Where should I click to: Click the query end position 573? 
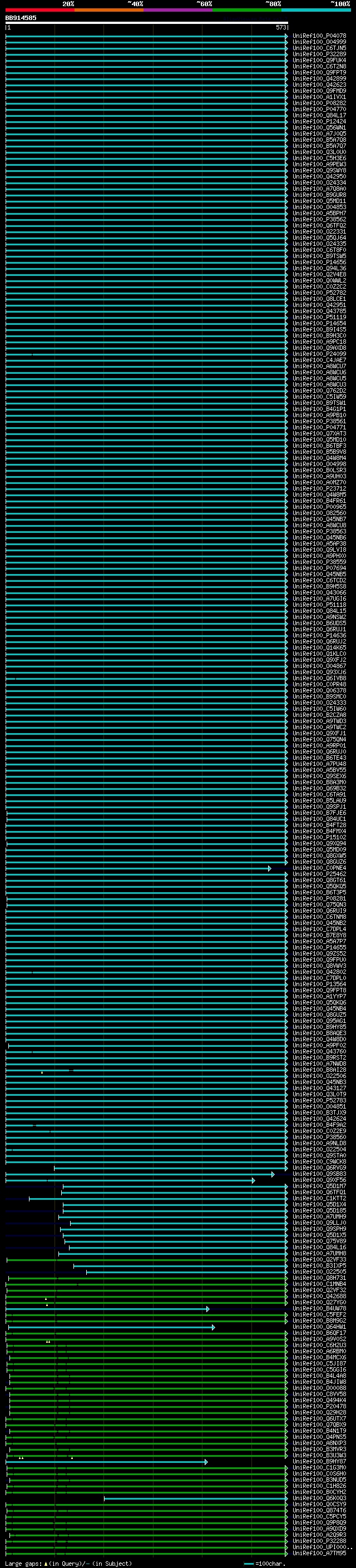(280, 27)
